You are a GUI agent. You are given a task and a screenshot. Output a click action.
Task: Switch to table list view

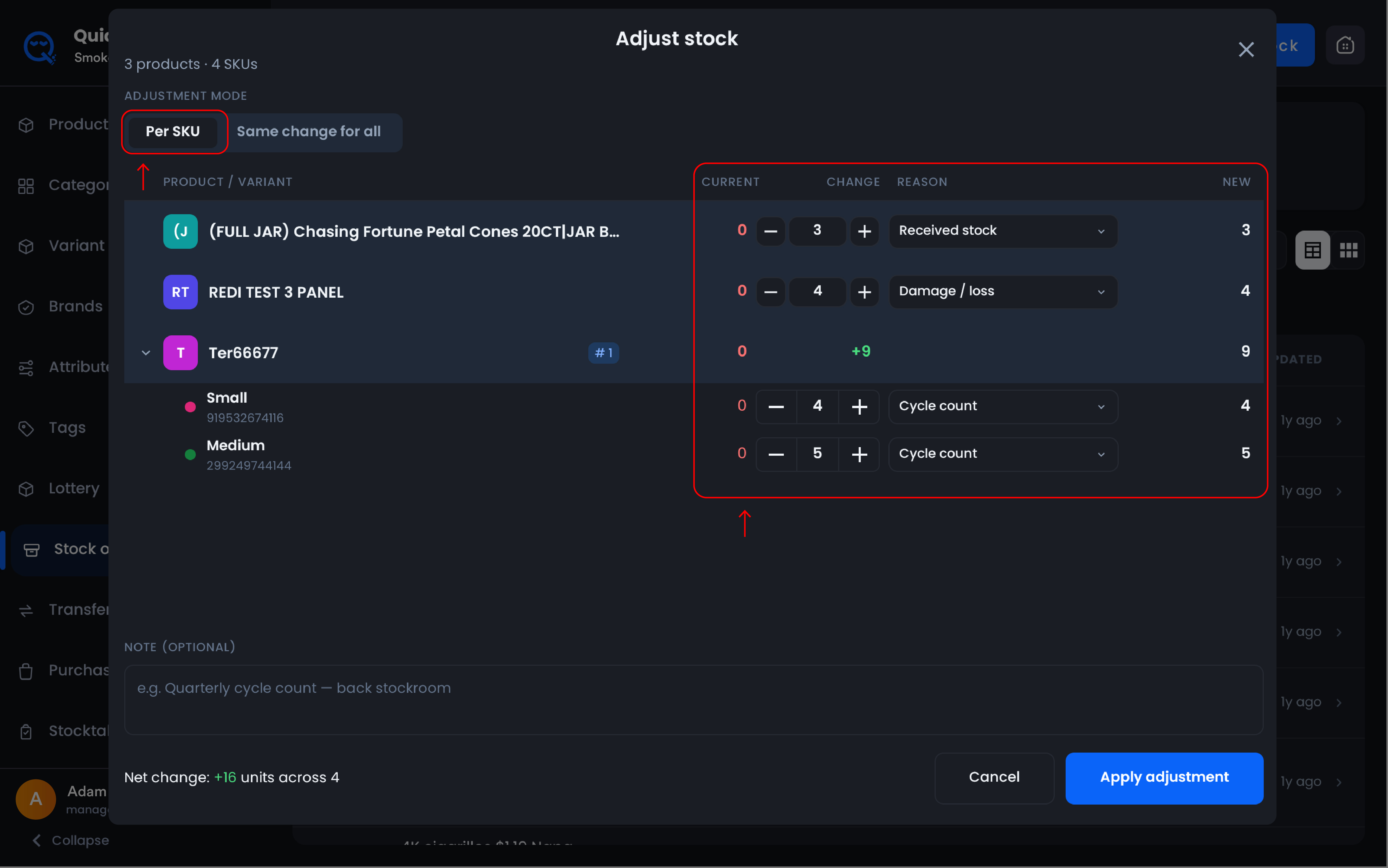click(x=1312, y=250)
